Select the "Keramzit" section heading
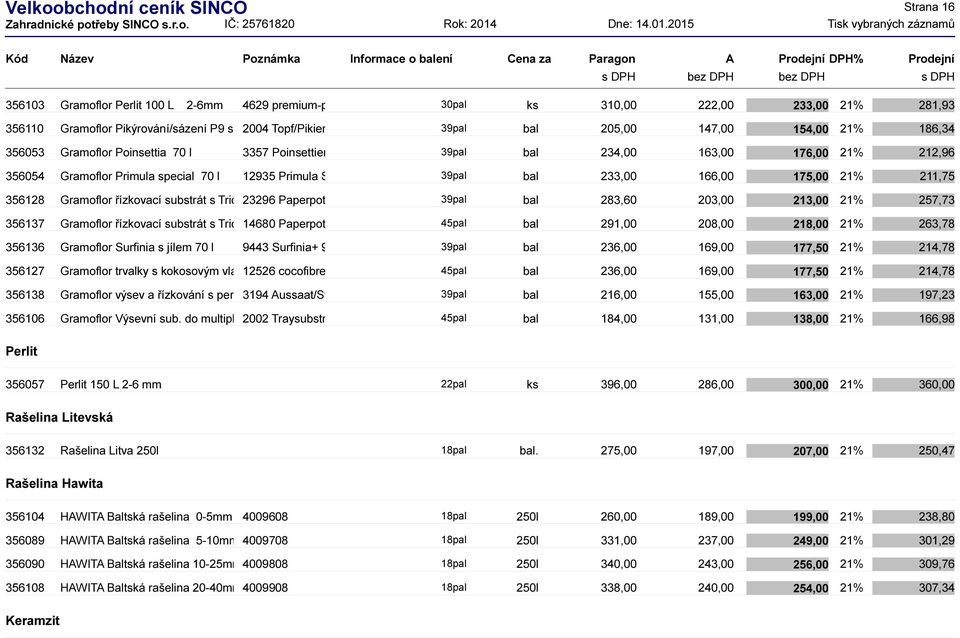 [x=31, y=621]
